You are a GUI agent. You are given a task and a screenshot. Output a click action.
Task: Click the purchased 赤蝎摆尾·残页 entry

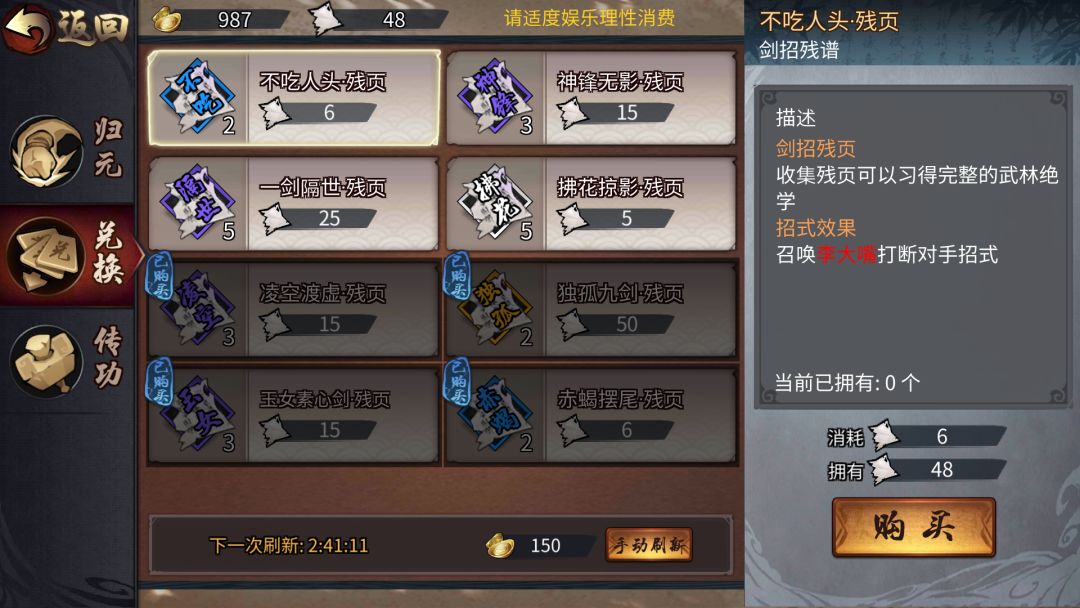click(x=590, y=415)
